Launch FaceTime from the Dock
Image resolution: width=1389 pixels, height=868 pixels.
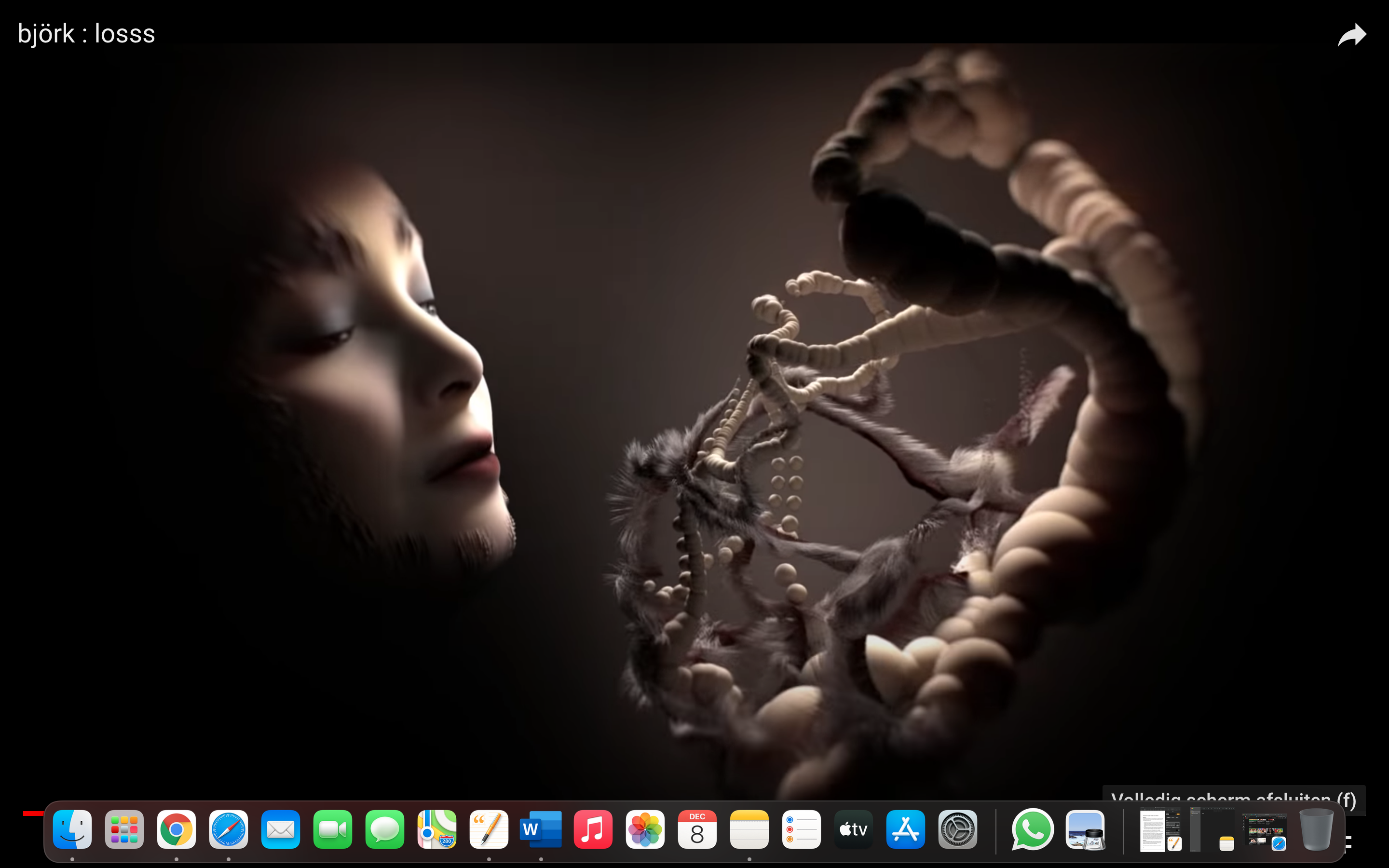(x=333, y=829)
